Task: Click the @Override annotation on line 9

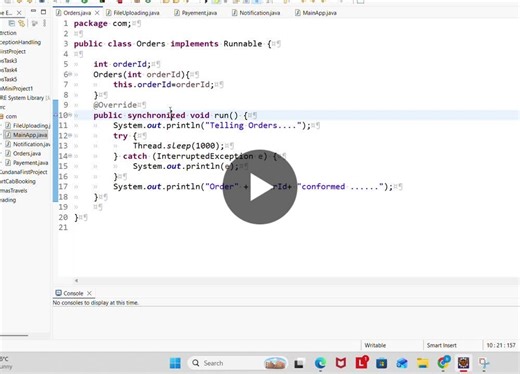Action: 115,105
